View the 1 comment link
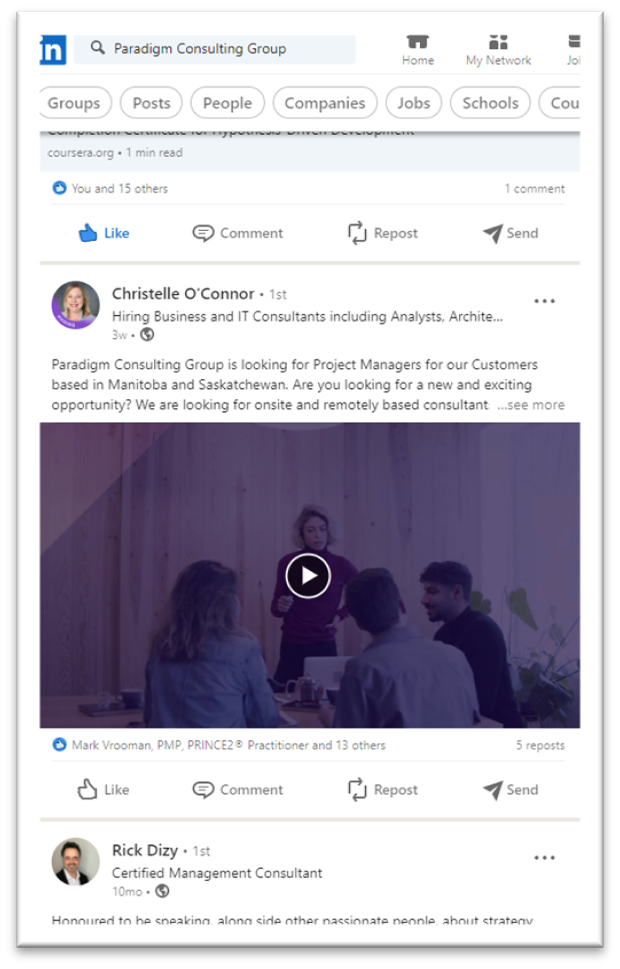620x969 pixels. [534, 188]
